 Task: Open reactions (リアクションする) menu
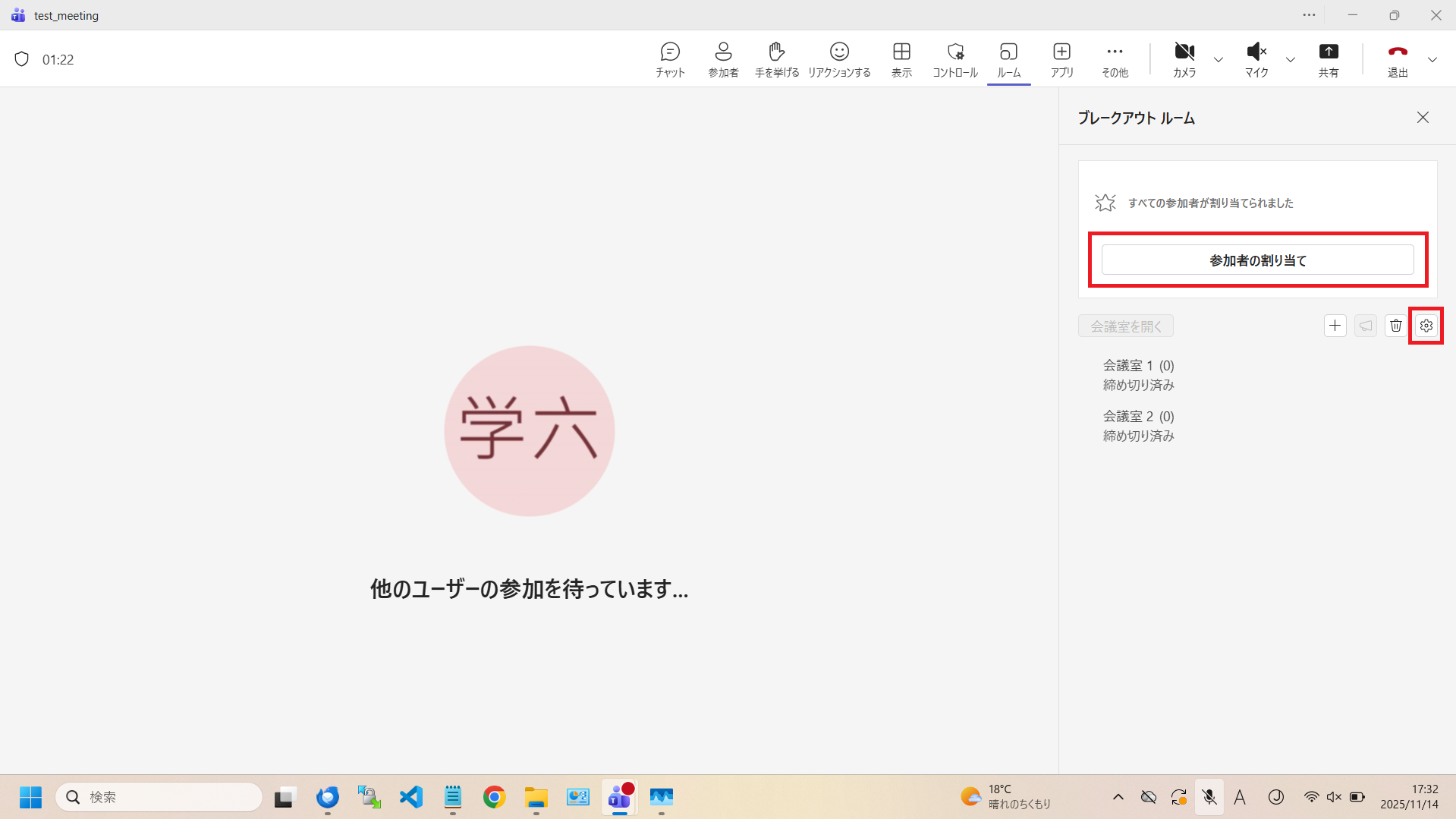point(839,59)
